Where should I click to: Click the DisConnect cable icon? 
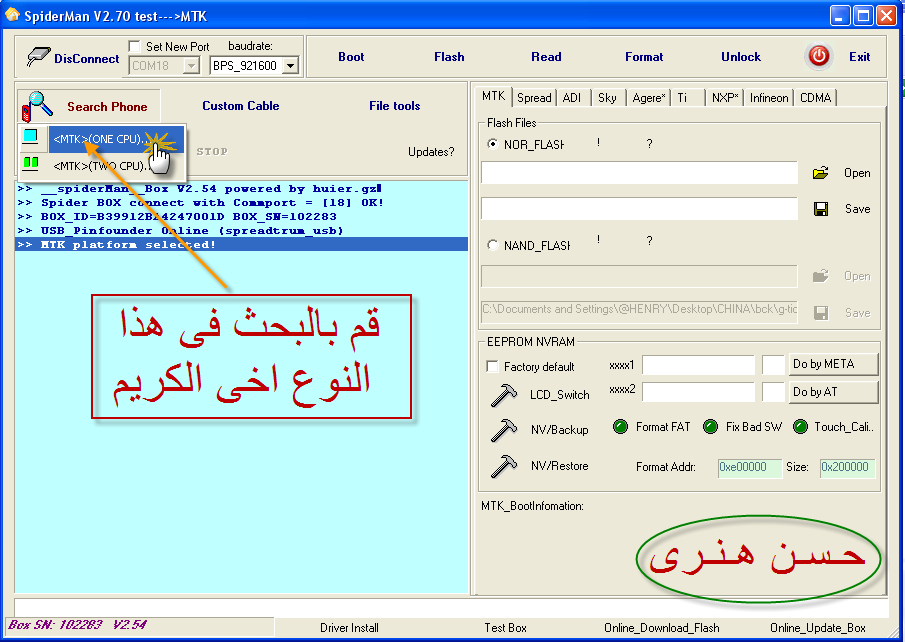coord(38,57)
